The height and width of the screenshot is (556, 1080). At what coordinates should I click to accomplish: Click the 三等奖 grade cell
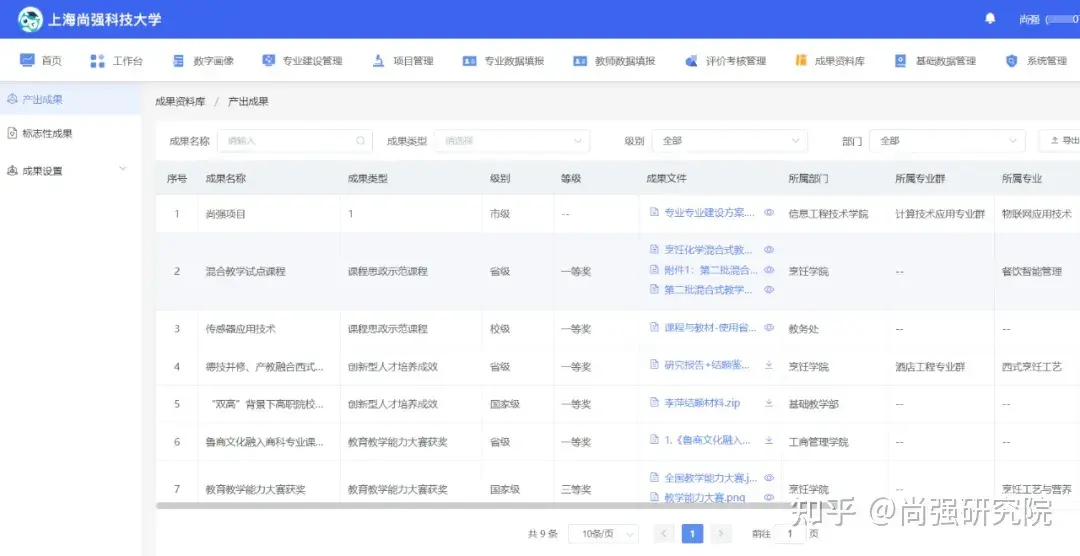[x=576, y=490]
